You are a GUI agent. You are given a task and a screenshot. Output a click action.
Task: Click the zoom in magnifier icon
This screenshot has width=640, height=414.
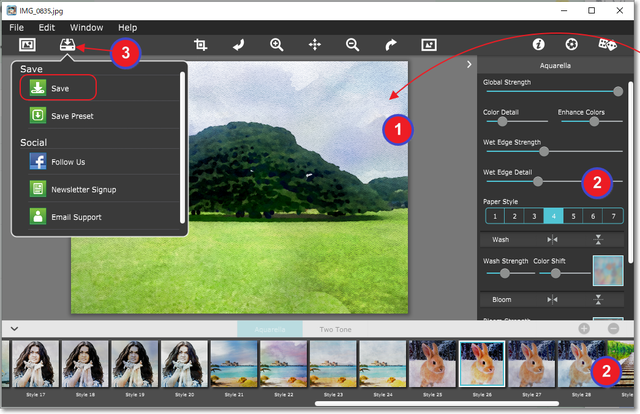(x=277, y=45)
